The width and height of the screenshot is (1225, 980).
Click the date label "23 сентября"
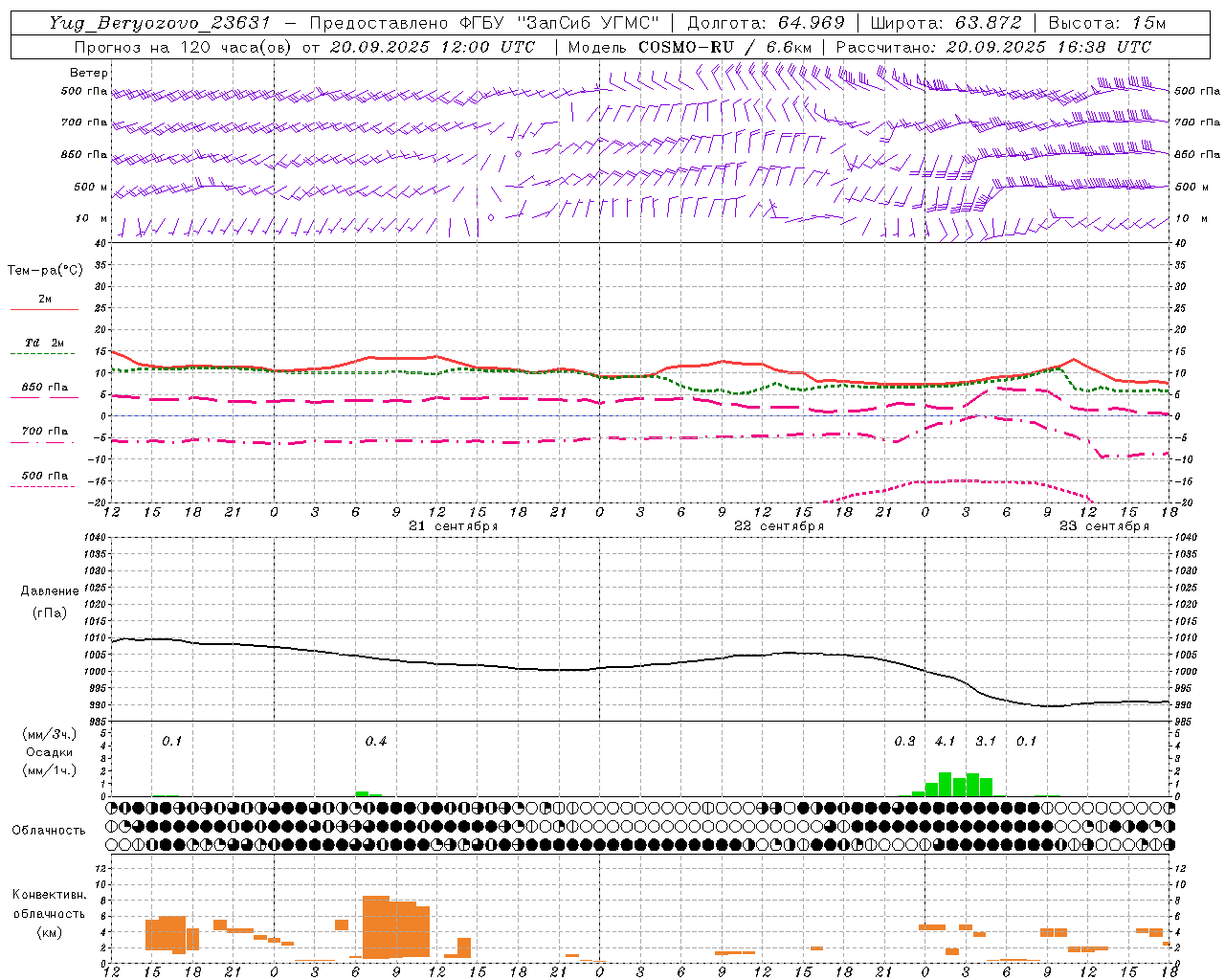1103,526
